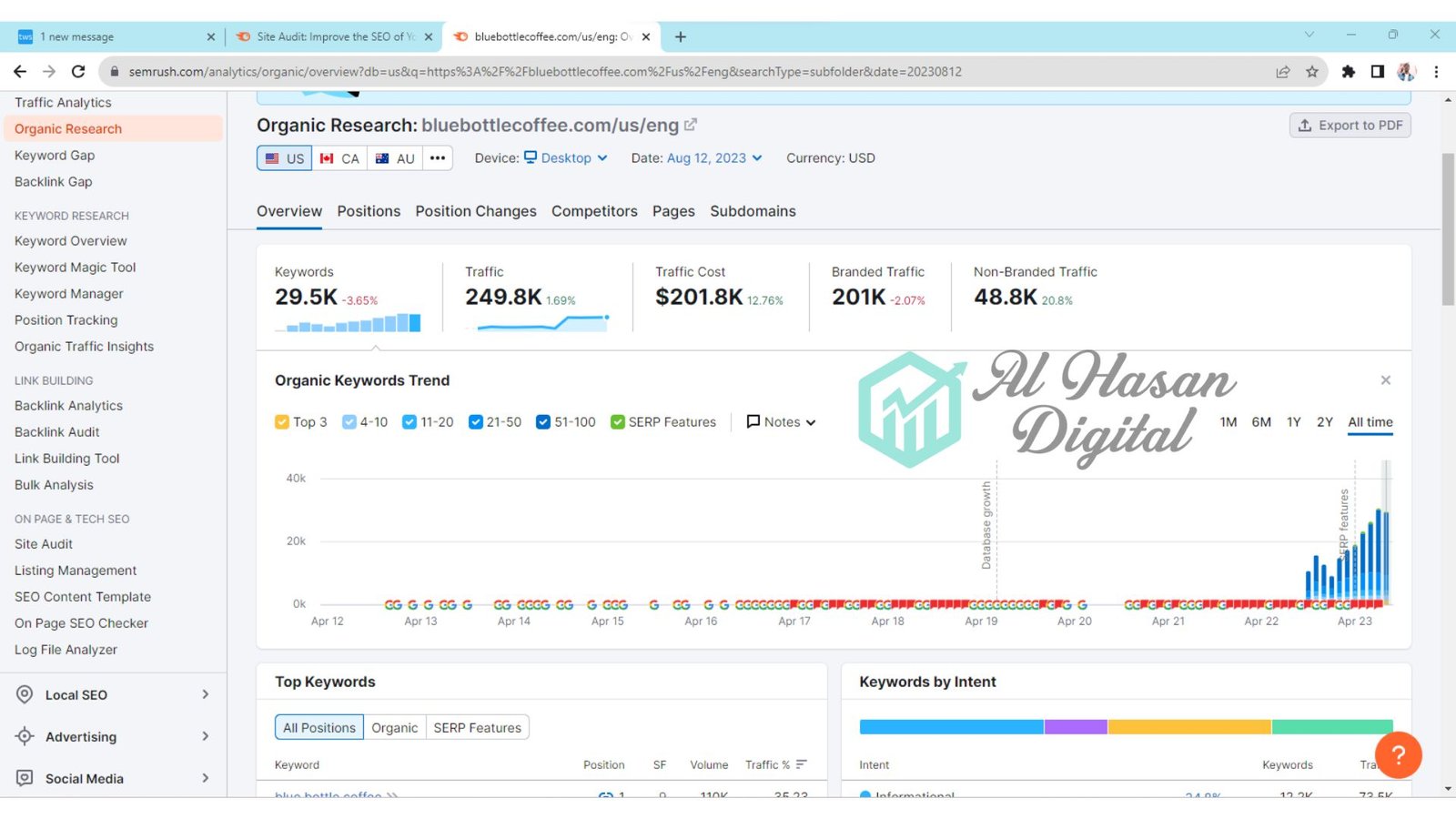Toggle 4-10 positions checkbox
Viewport: 1456px width, 819px height.
click(349, 422)
